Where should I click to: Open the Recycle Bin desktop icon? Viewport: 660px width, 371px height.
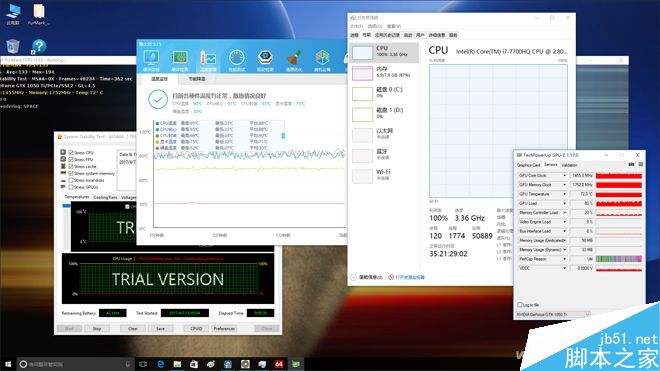[13, 46]
